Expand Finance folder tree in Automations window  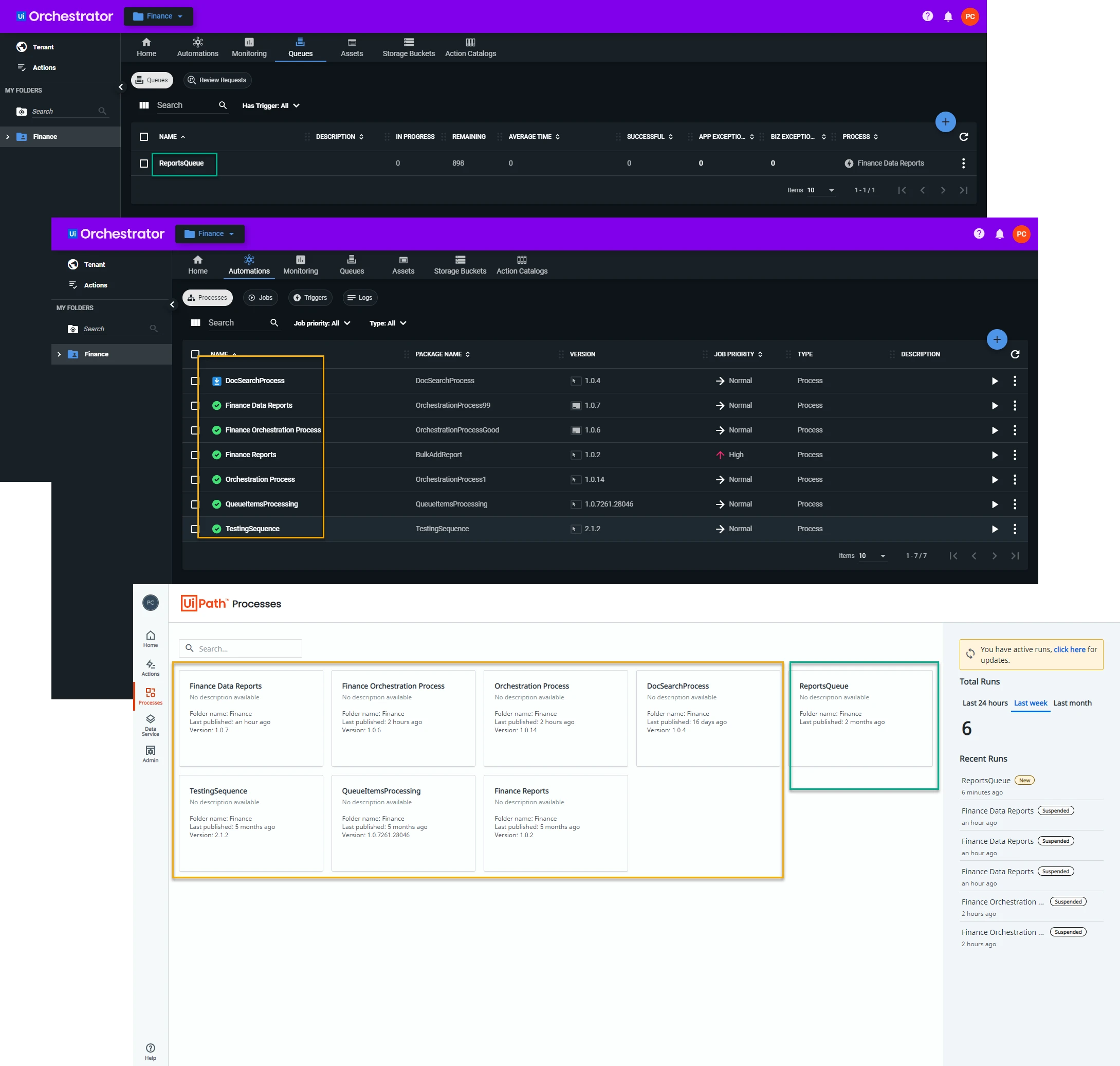point(59,355)
